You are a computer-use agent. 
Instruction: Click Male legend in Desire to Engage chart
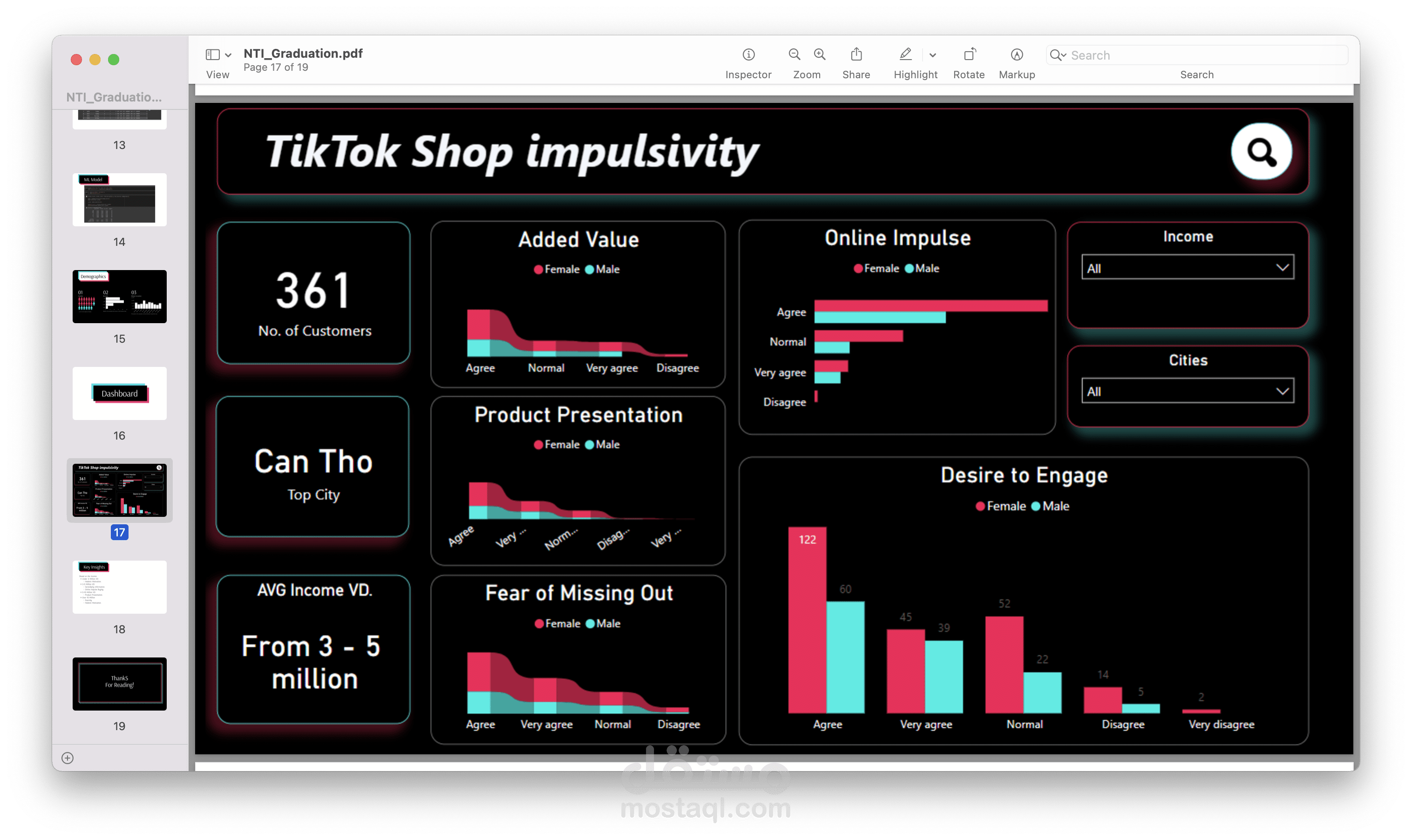[1050, 506]
